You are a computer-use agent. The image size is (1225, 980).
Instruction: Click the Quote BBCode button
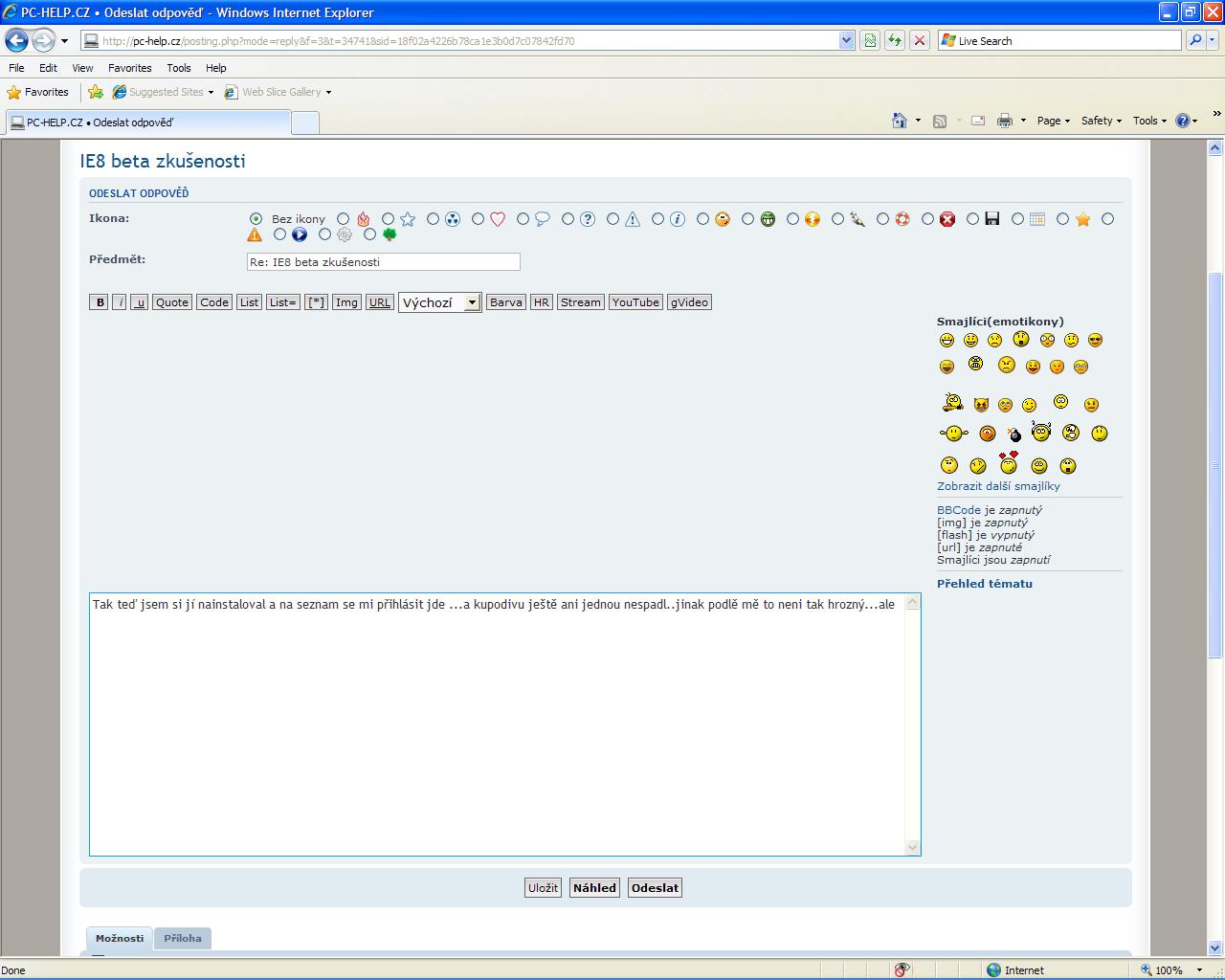(x=172, y=302)
